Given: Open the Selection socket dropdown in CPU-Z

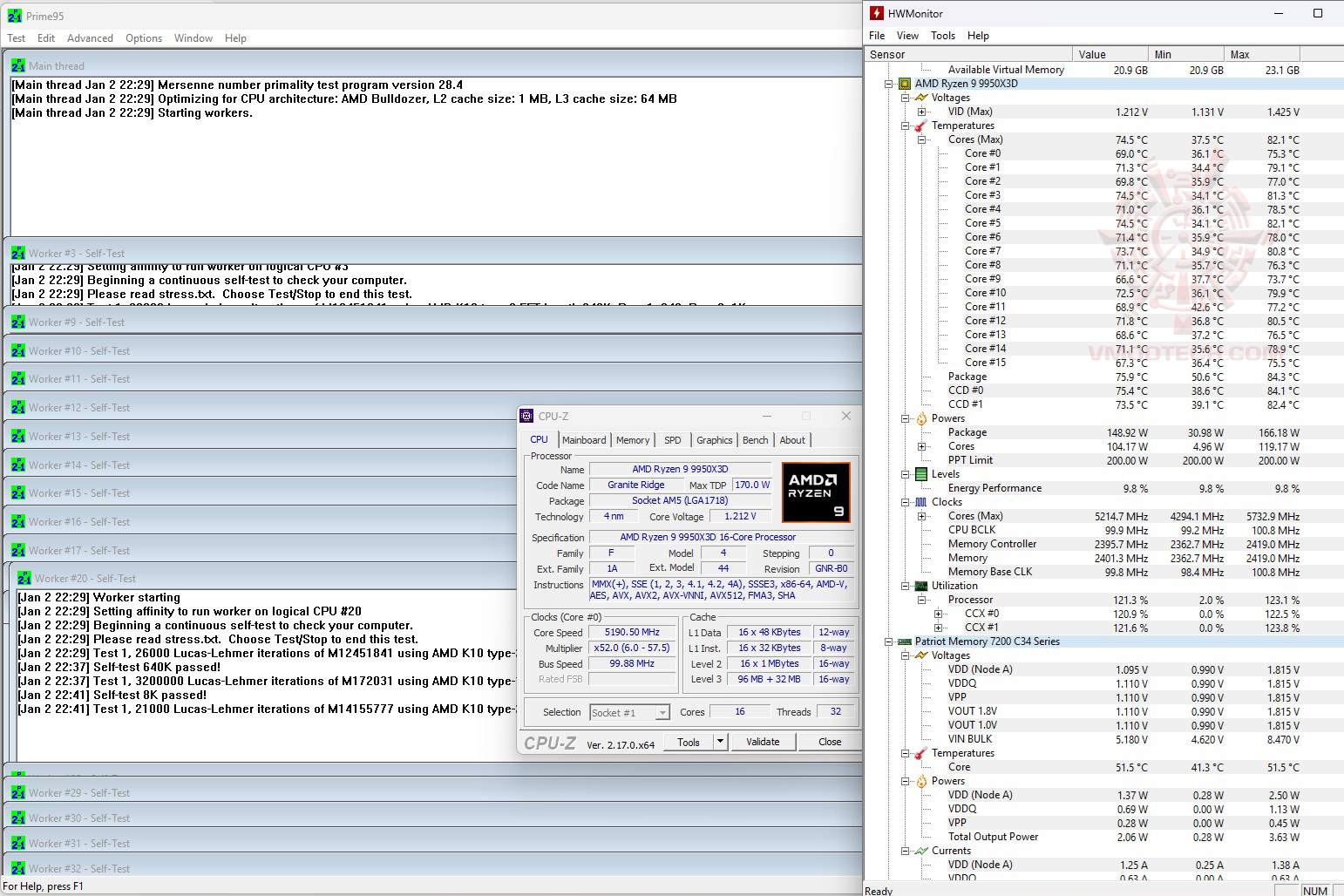Looking at the screenshot, I should [x=662, y=713].
